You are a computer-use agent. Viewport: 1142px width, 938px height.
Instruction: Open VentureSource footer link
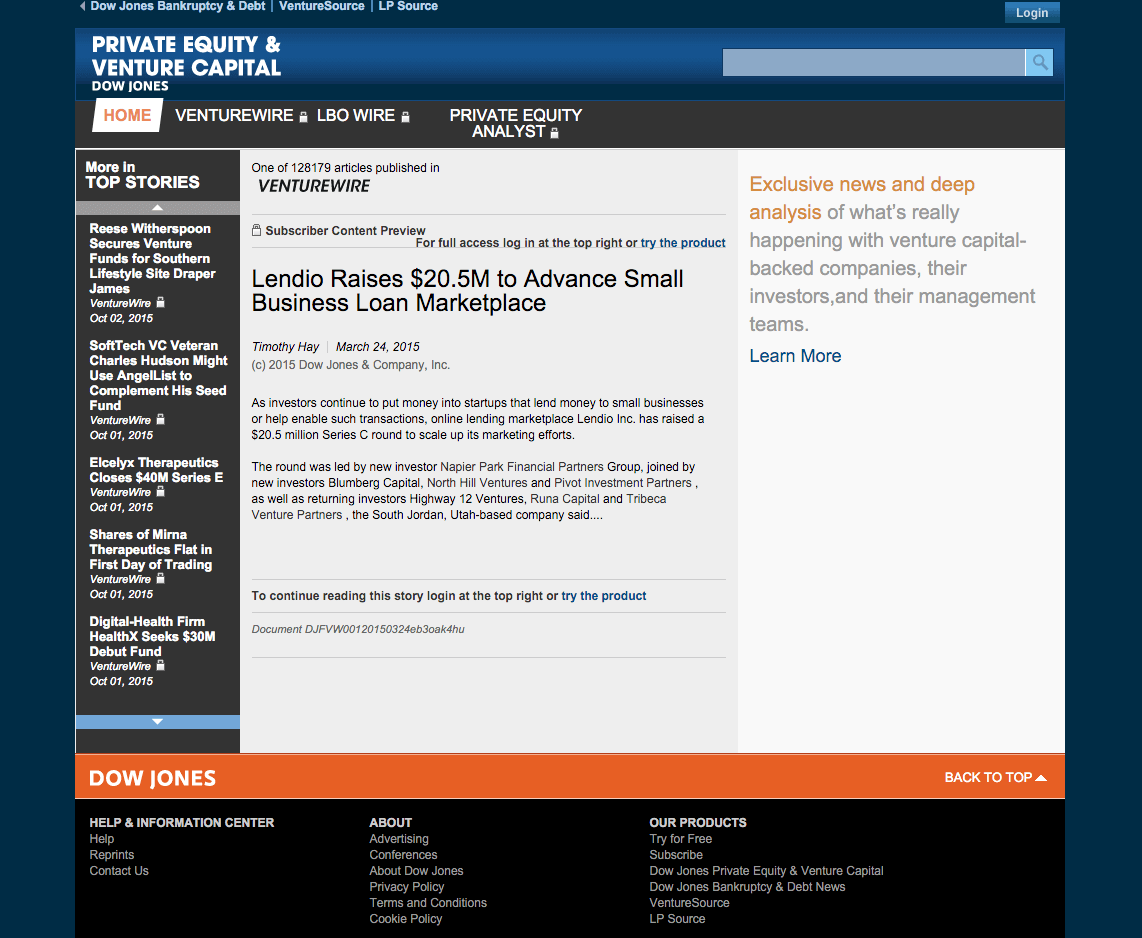[690, 903]
